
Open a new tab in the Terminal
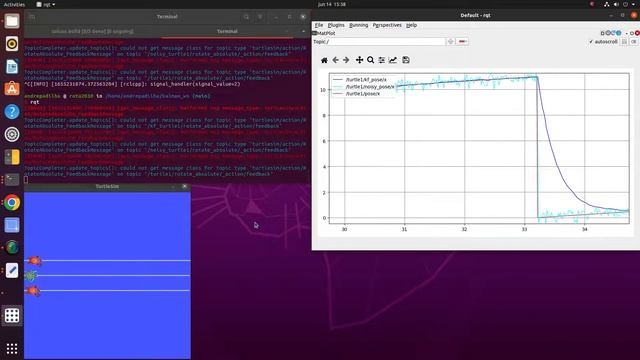(x=32, y=17)
